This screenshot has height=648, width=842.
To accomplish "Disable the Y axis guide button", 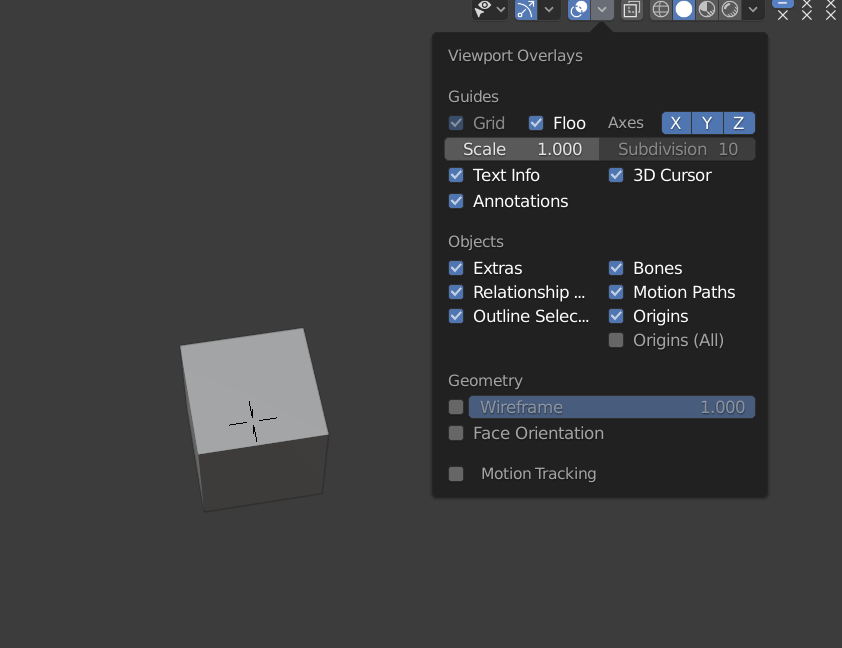I will point(707,122).
